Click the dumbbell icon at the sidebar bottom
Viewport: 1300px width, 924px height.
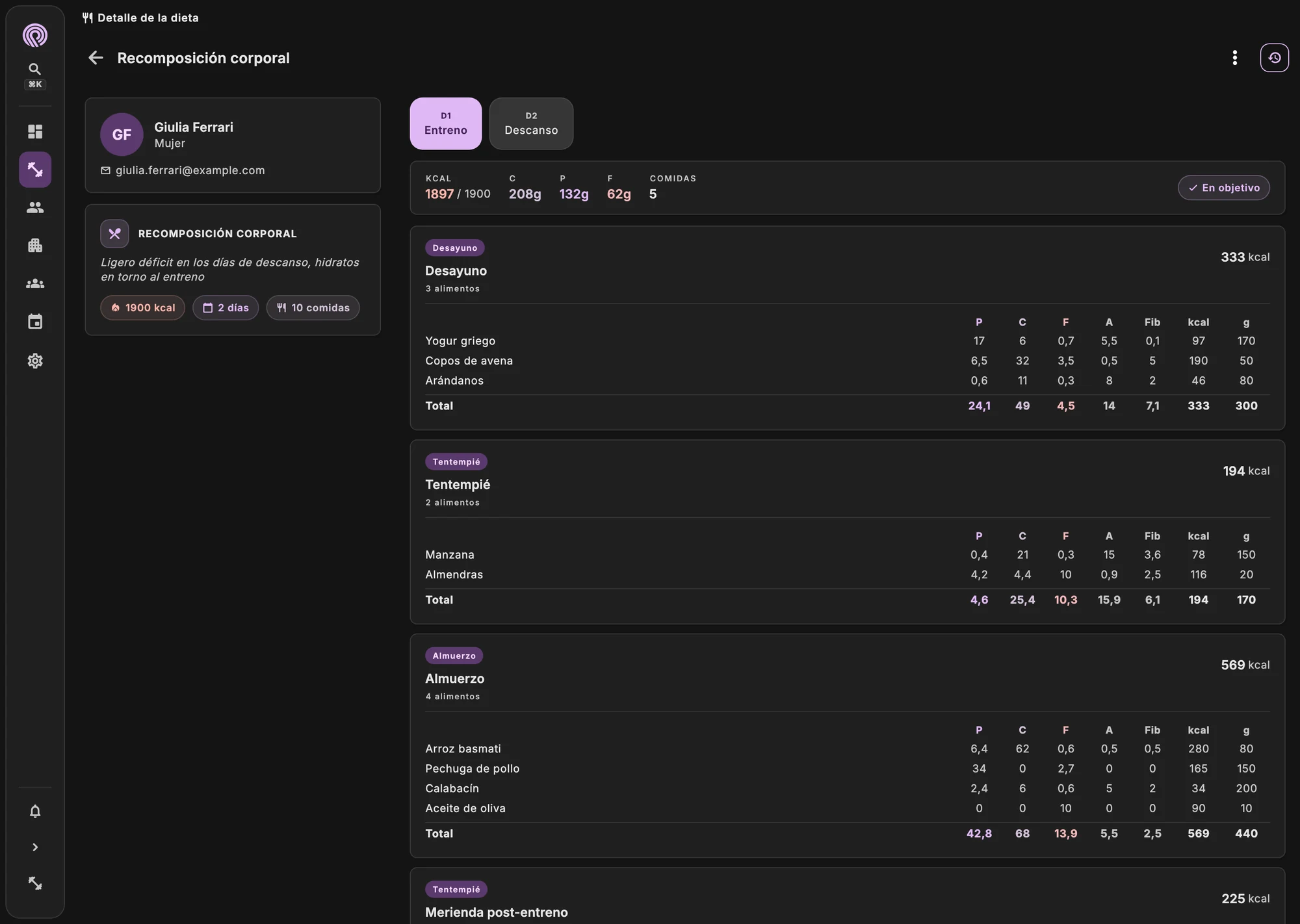(35, 884)
